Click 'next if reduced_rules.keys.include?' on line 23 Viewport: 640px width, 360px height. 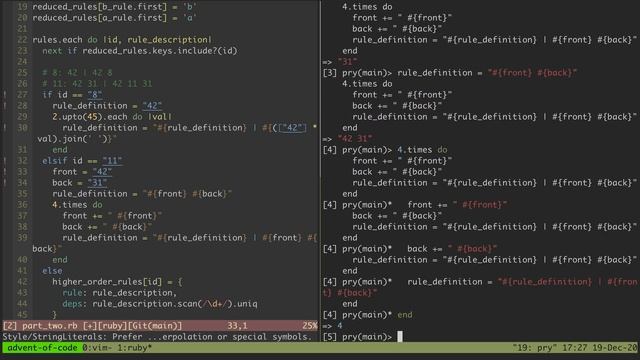(130, 51)
